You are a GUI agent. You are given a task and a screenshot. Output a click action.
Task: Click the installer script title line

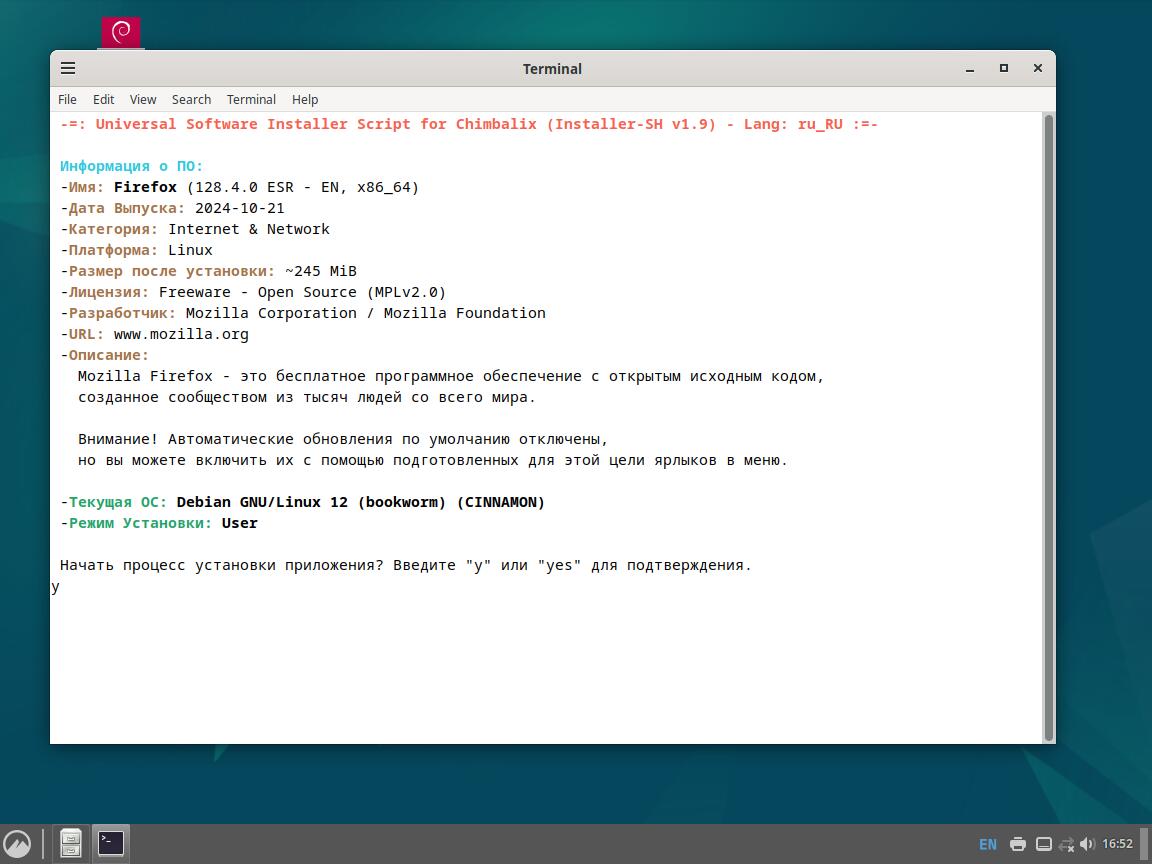pos(469,124)
